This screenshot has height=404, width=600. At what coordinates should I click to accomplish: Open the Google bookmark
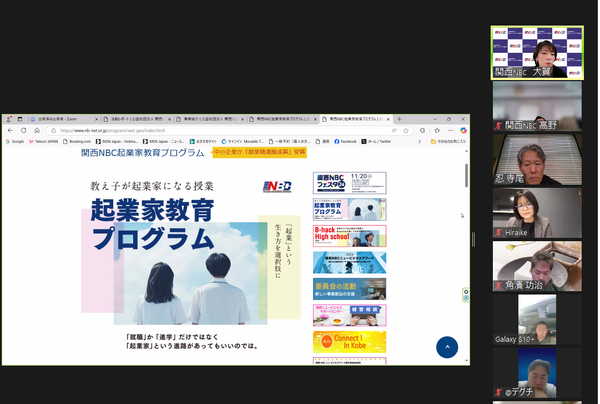tap(15, 142)
